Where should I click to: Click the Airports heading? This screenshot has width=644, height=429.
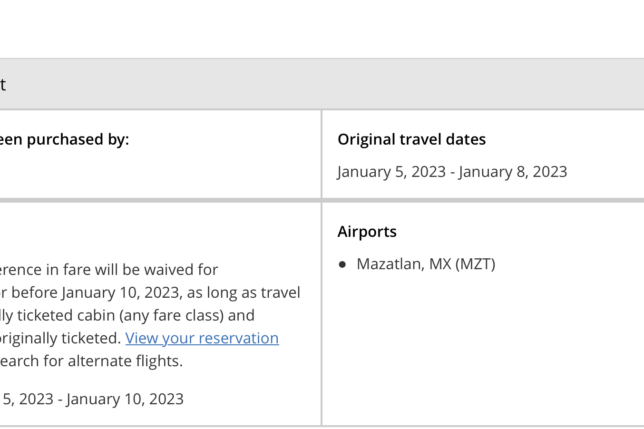point(367,232)
